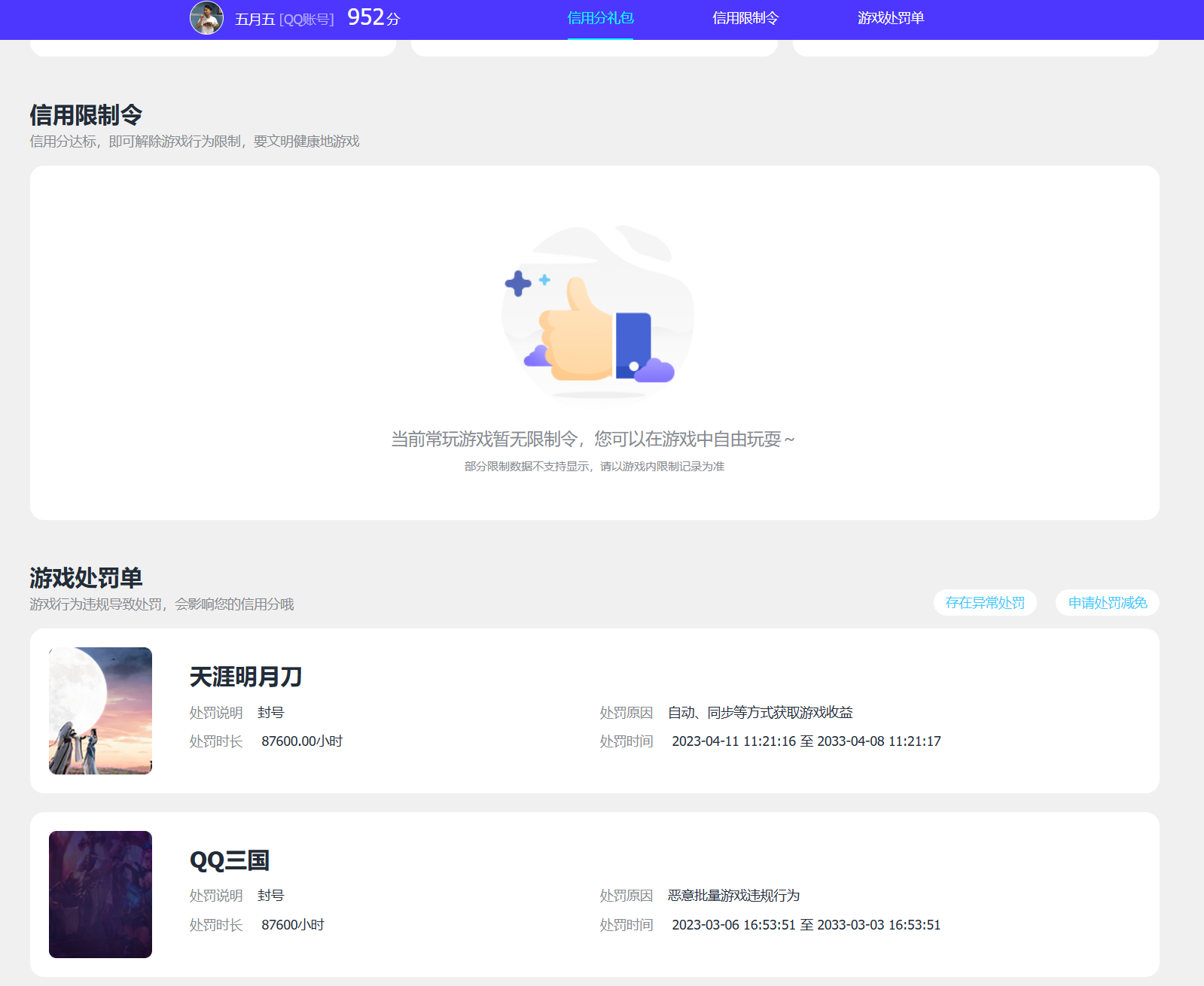This screenshot has width=1204, height=986.
Task: Click the 存在异常处罚 button
Action: click(985, 603)
